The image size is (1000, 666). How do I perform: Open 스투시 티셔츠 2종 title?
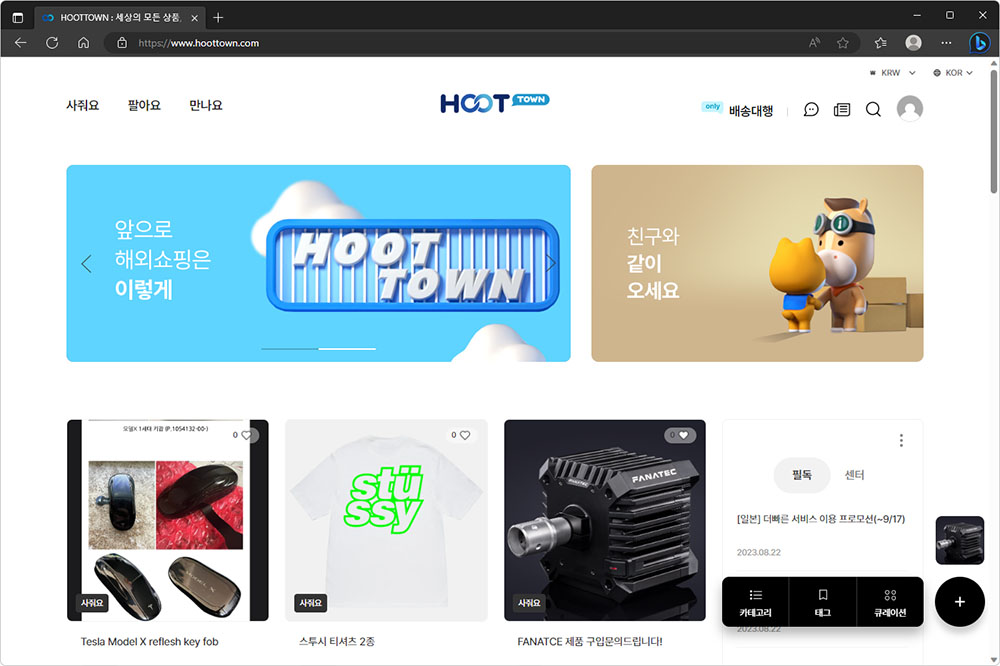337,642
